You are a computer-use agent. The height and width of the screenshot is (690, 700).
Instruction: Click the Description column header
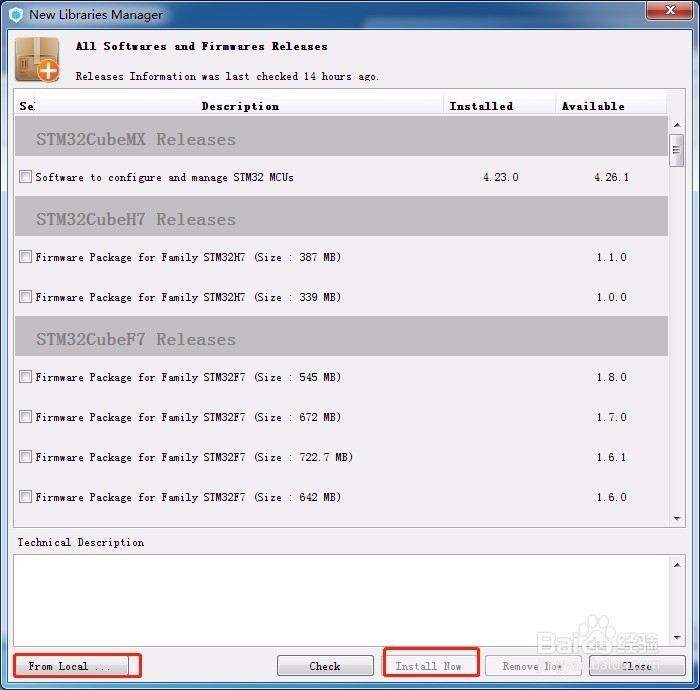(239, 106)
